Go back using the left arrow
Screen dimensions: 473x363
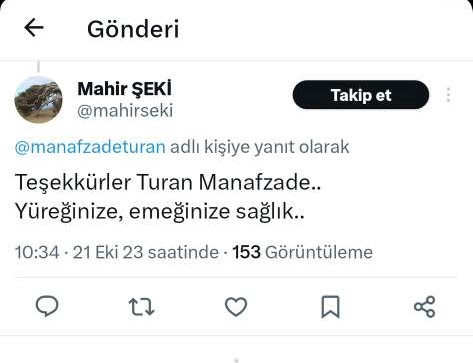click(x=34, y=27)
